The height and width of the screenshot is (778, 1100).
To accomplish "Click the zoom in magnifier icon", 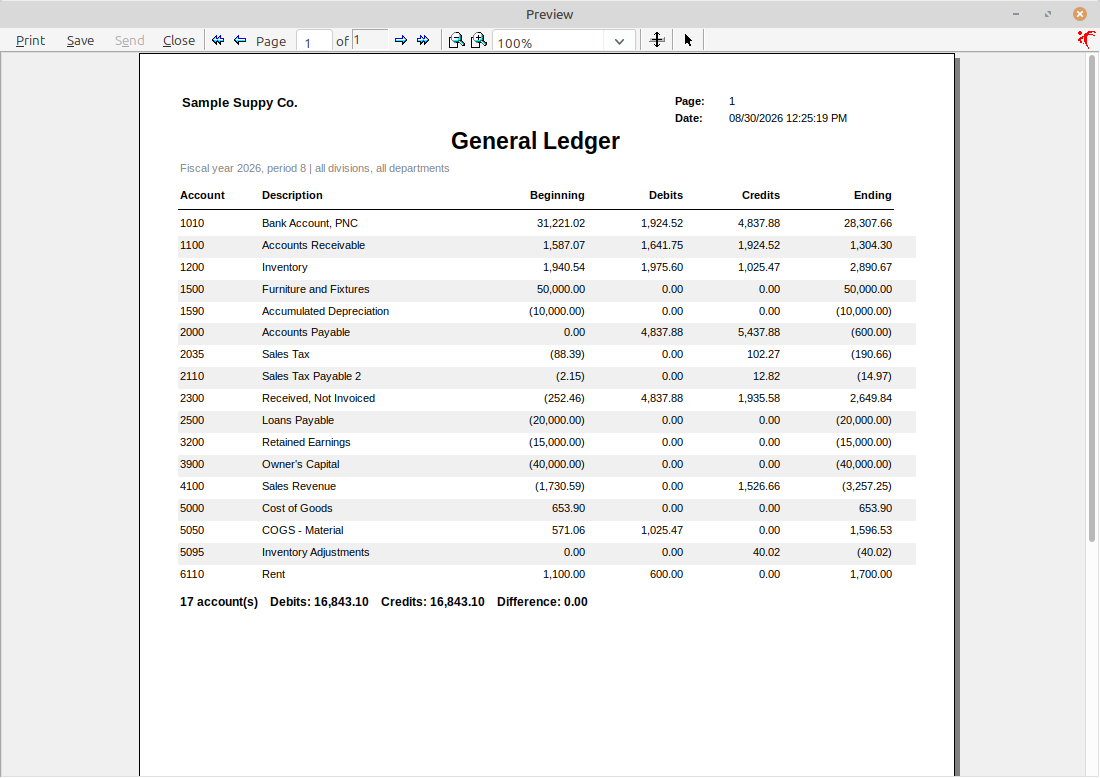I will (x=479, y=40).
